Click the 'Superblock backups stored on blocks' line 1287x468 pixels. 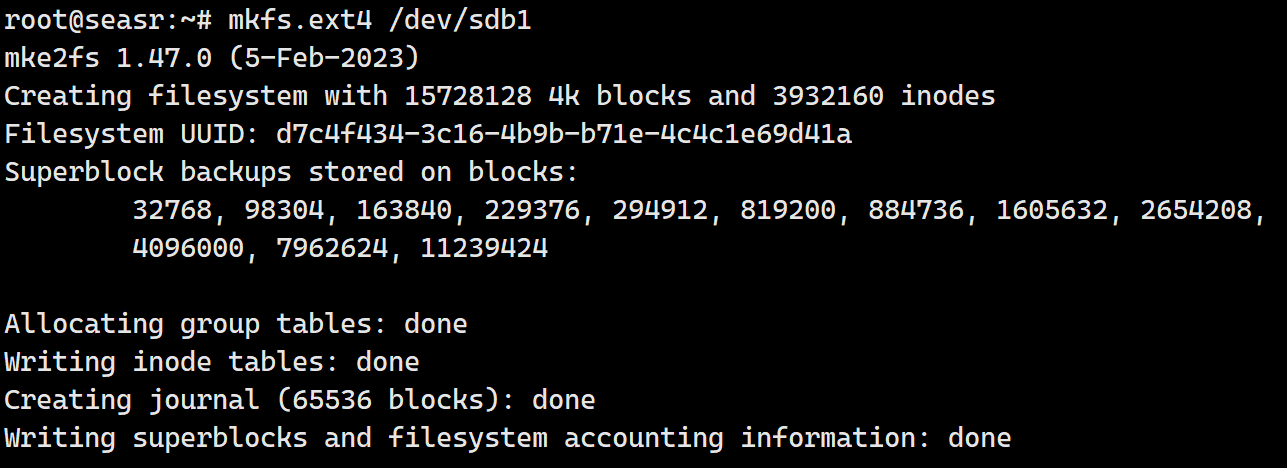coord(291,172)
